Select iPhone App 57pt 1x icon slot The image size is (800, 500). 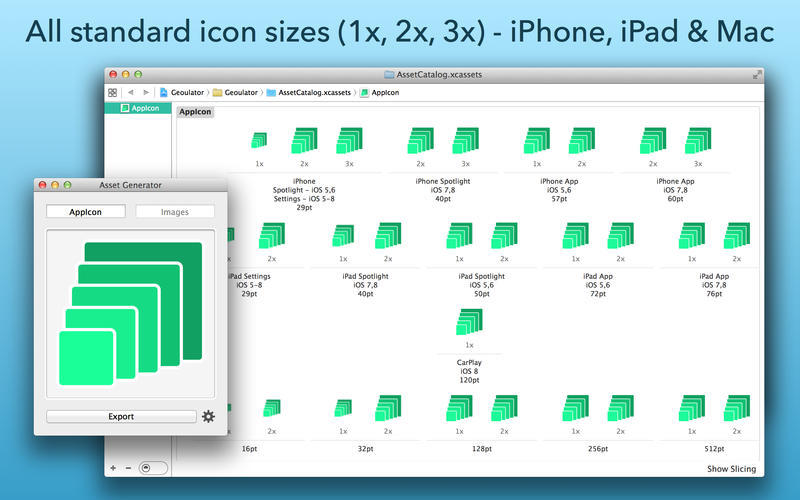tap(537, 140)
